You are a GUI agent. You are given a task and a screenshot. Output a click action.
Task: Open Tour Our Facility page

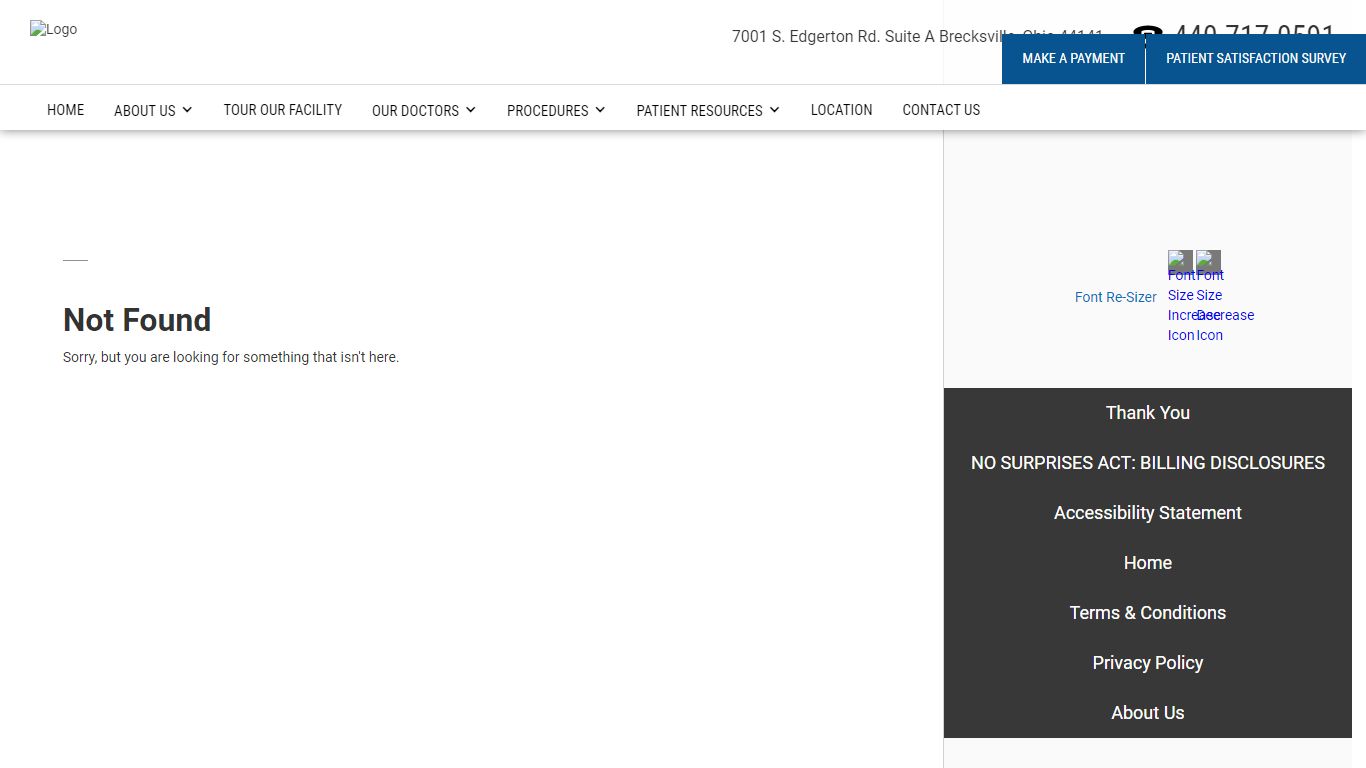click(x=283, y=110)
